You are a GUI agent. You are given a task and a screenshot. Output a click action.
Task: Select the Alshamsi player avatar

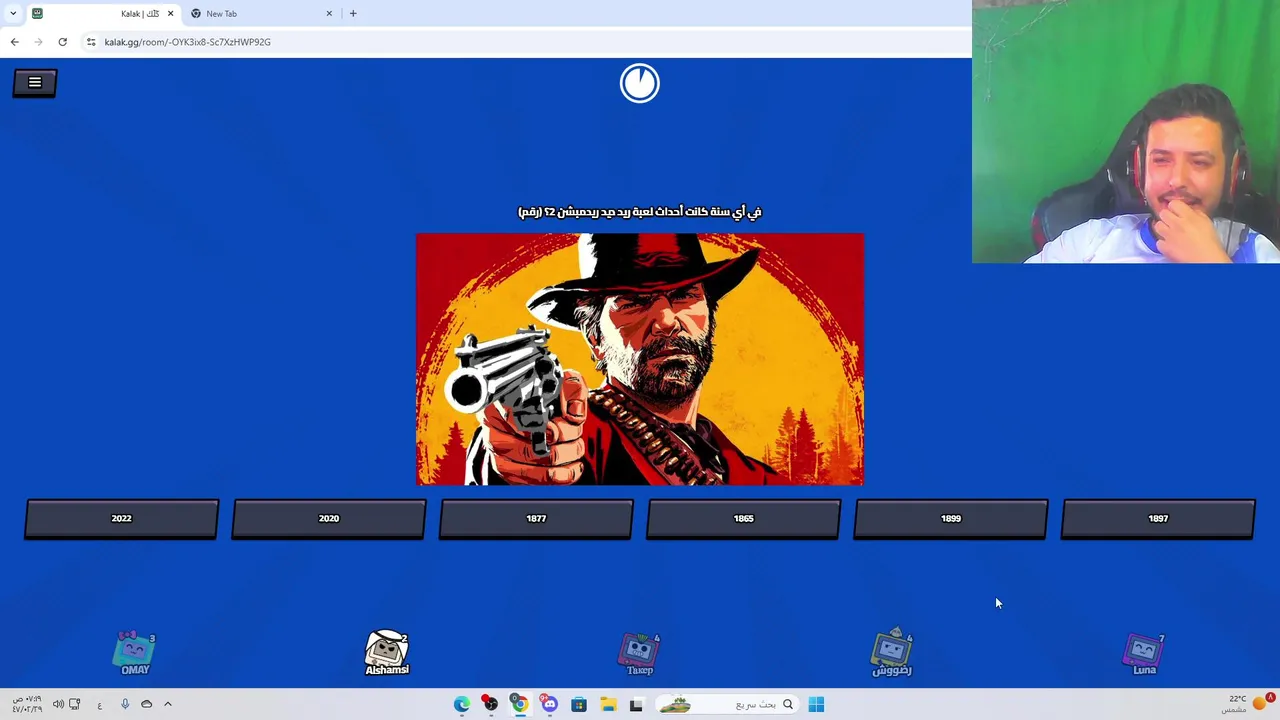(x=387, y=653)
